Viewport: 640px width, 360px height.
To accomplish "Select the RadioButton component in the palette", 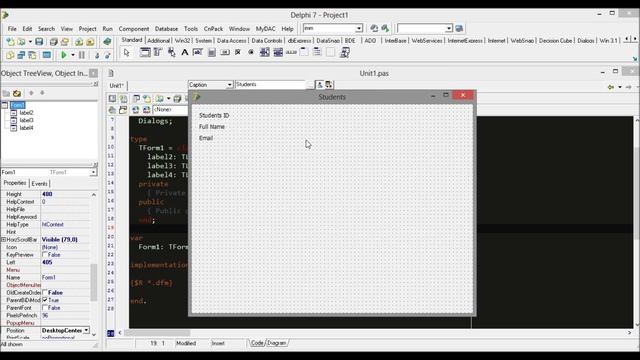I will (x=251, y=52).
